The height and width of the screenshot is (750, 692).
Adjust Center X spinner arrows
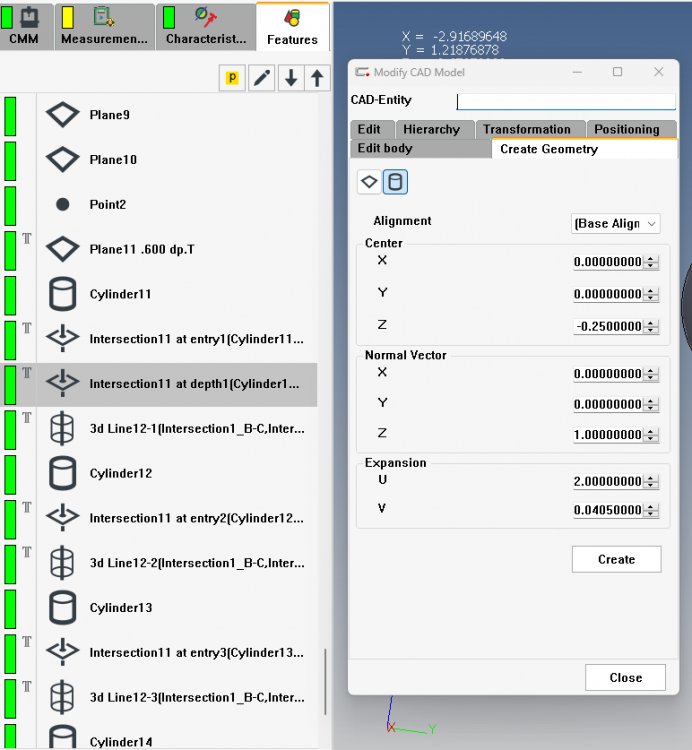pyautogui.click(x=651, y=262)
